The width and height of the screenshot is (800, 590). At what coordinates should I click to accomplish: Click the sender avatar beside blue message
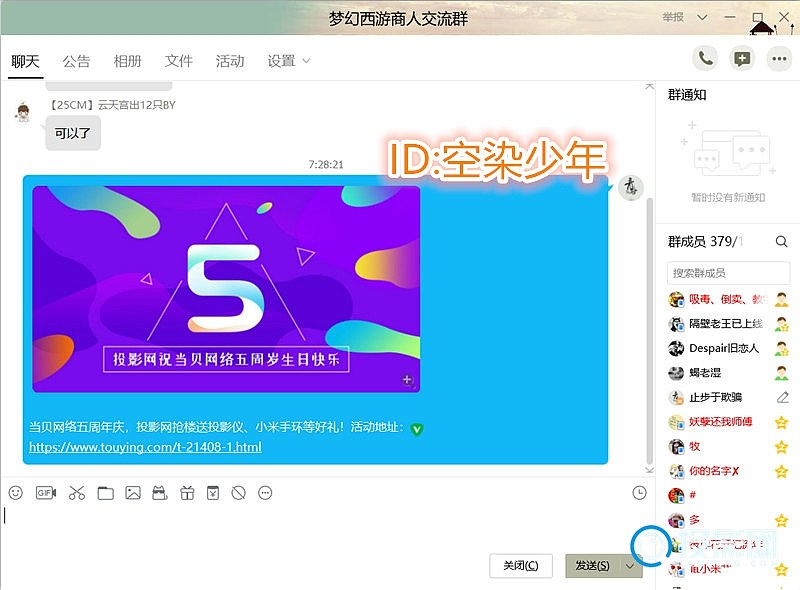631,188
